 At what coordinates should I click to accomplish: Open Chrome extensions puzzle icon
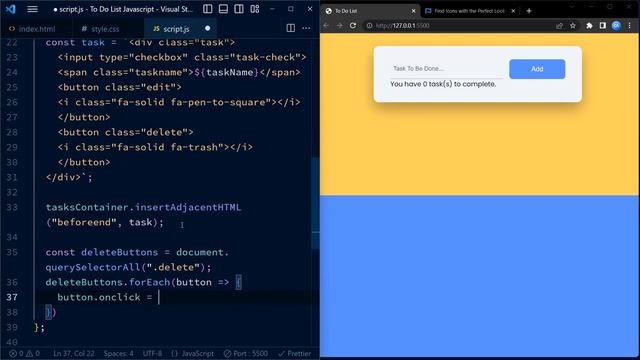(589, 26)
